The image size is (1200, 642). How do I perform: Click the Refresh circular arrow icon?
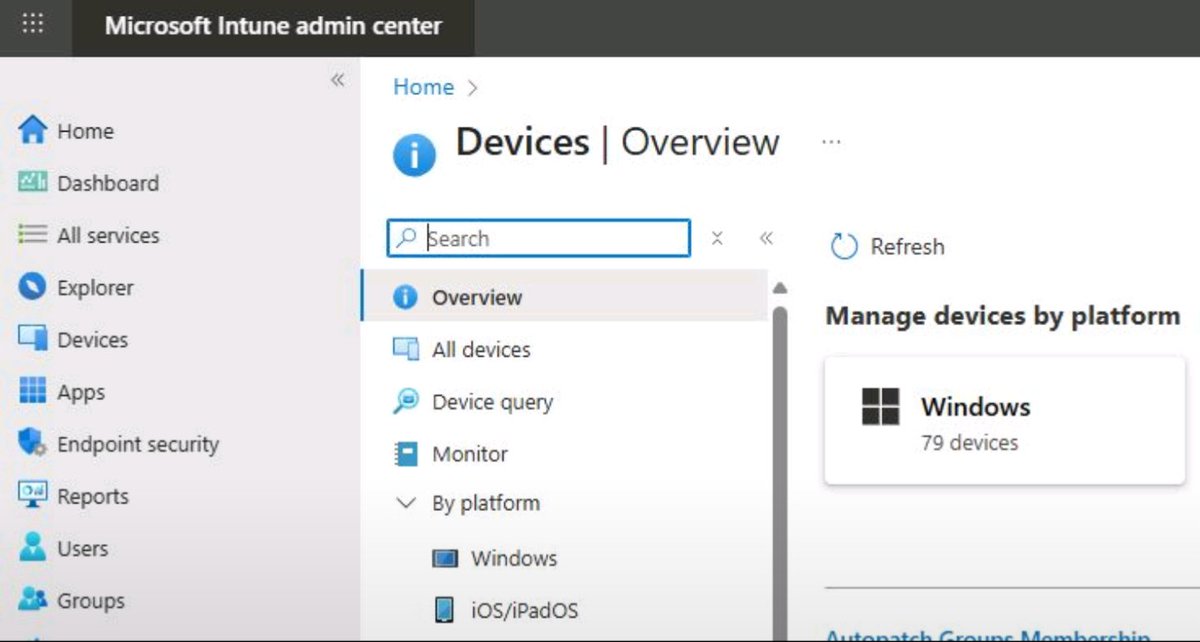point(845,246)
